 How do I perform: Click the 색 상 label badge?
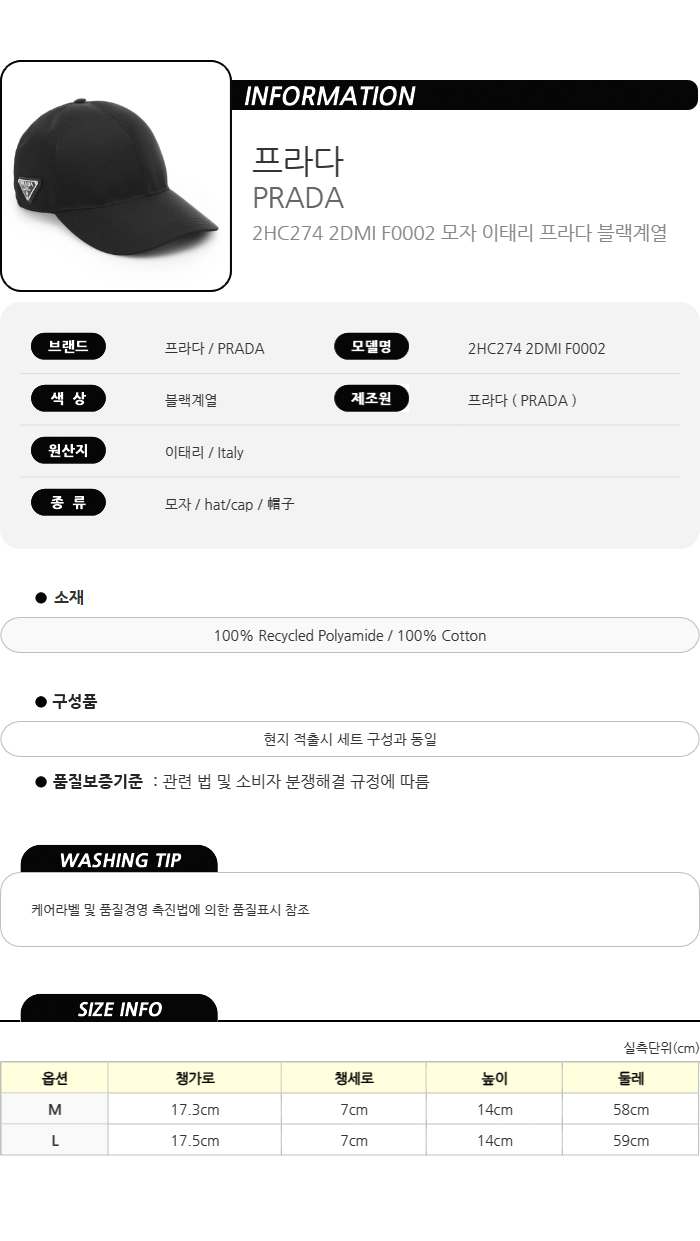(68, 399)
